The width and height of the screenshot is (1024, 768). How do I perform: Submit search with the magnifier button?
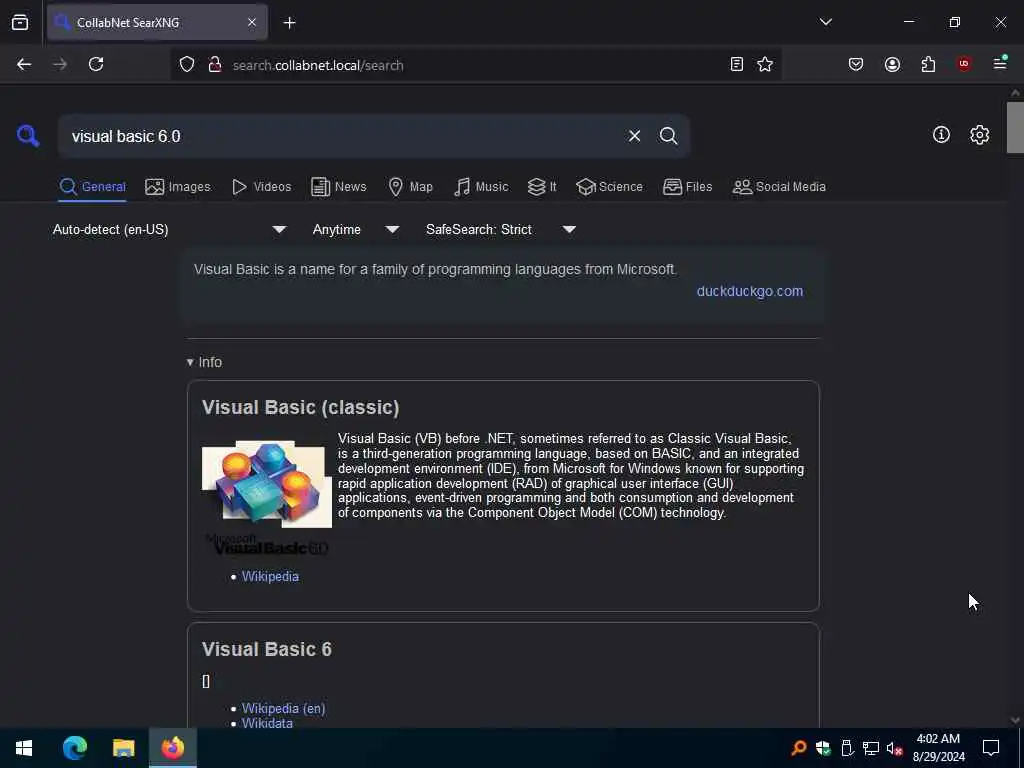pos(668,136)
